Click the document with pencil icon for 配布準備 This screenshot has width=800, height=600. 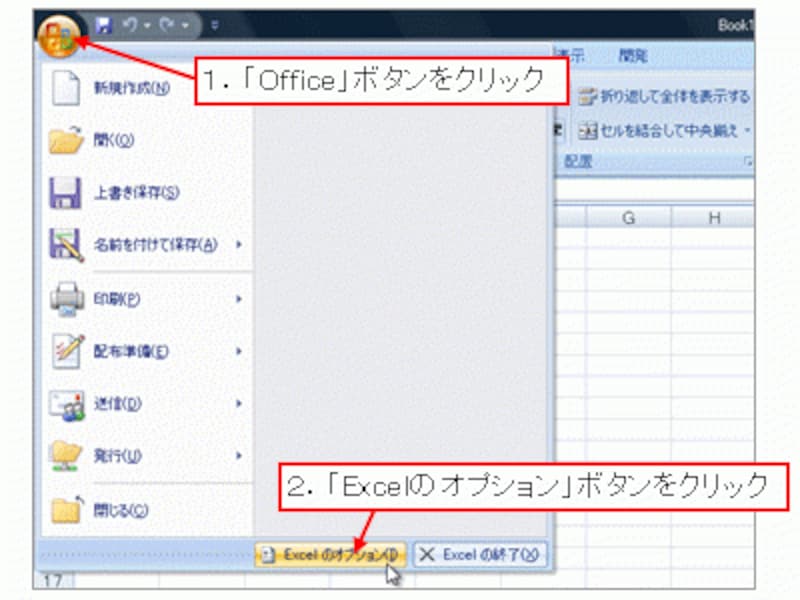[x=68, y=351]
